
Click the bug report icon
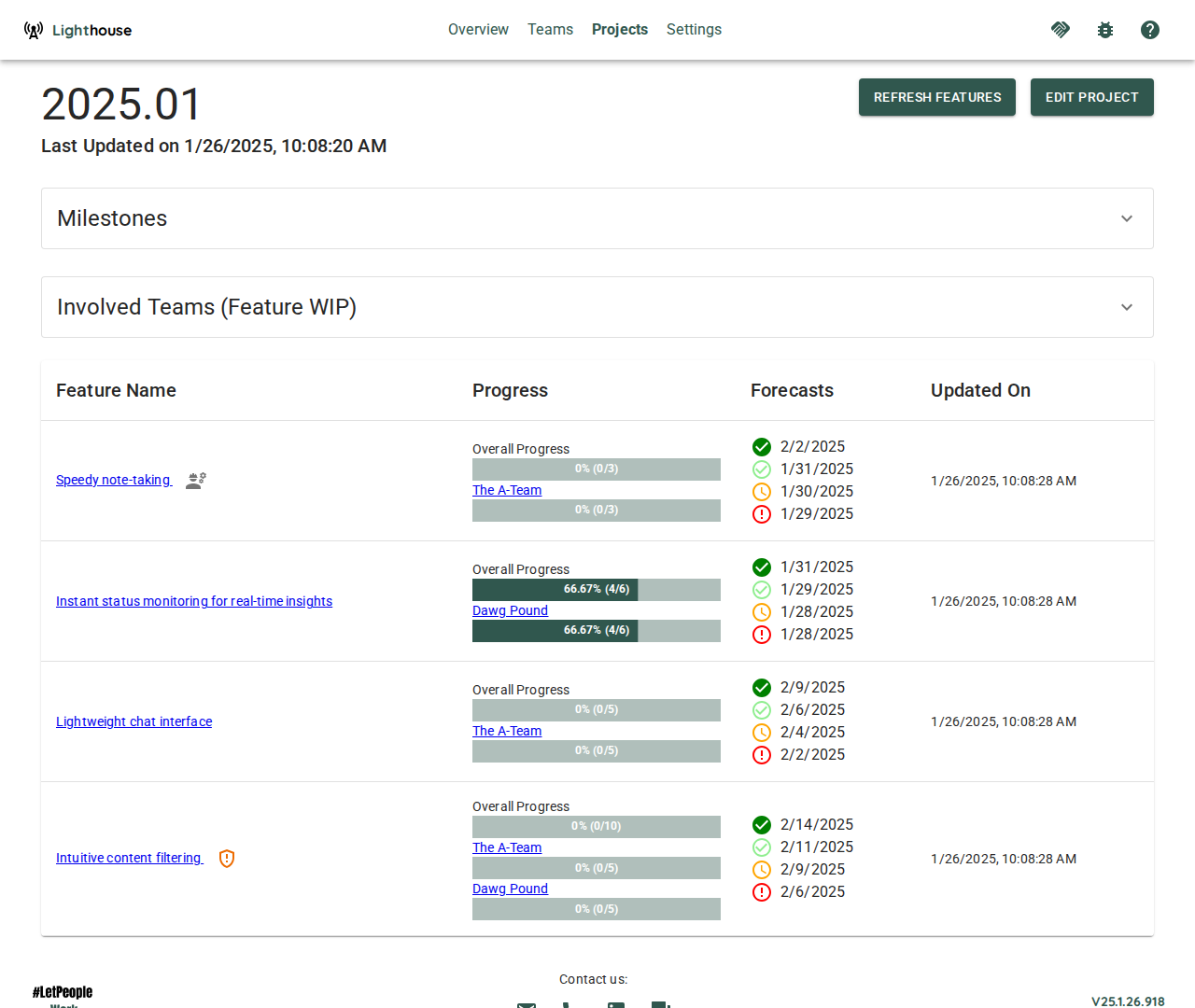[x=1105, y=30]
